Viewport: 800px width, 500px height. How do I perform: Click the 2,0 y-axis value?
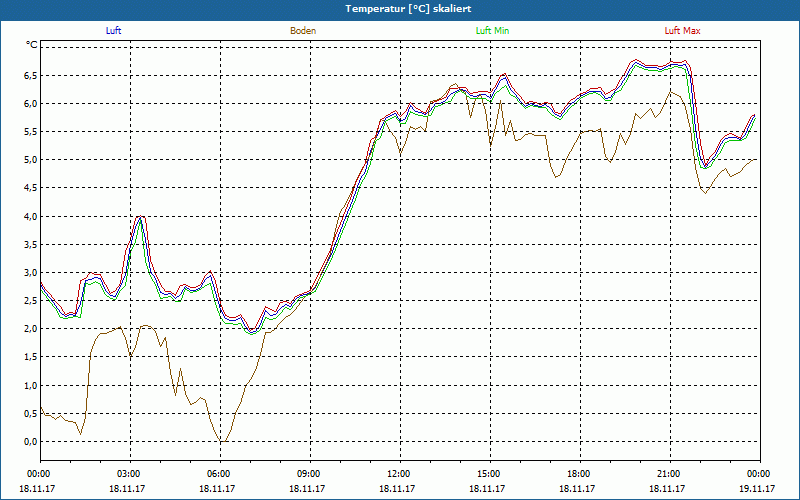tap(31, 329)
